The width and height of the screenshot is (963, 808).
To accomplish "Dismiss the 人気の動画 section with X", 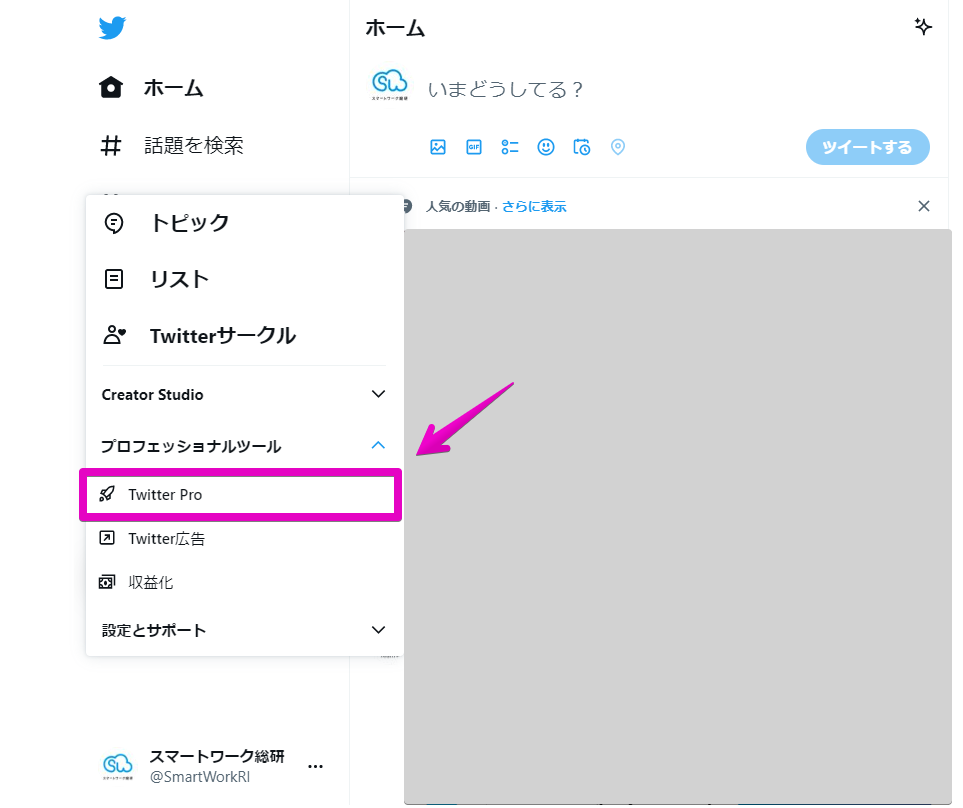I will click(x=924, y=206).
